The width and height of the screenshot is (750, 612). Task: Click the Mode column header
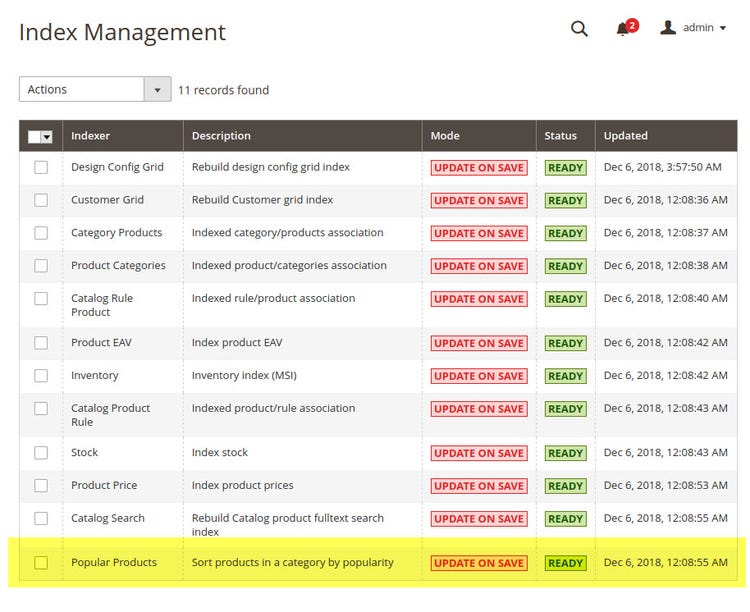point(445,136)
